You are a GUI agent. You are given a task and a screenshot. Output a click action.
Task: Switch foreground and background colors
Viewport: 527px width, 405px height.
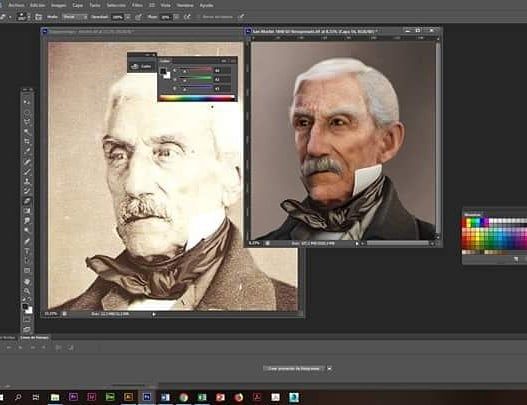[x=30, y=298]
